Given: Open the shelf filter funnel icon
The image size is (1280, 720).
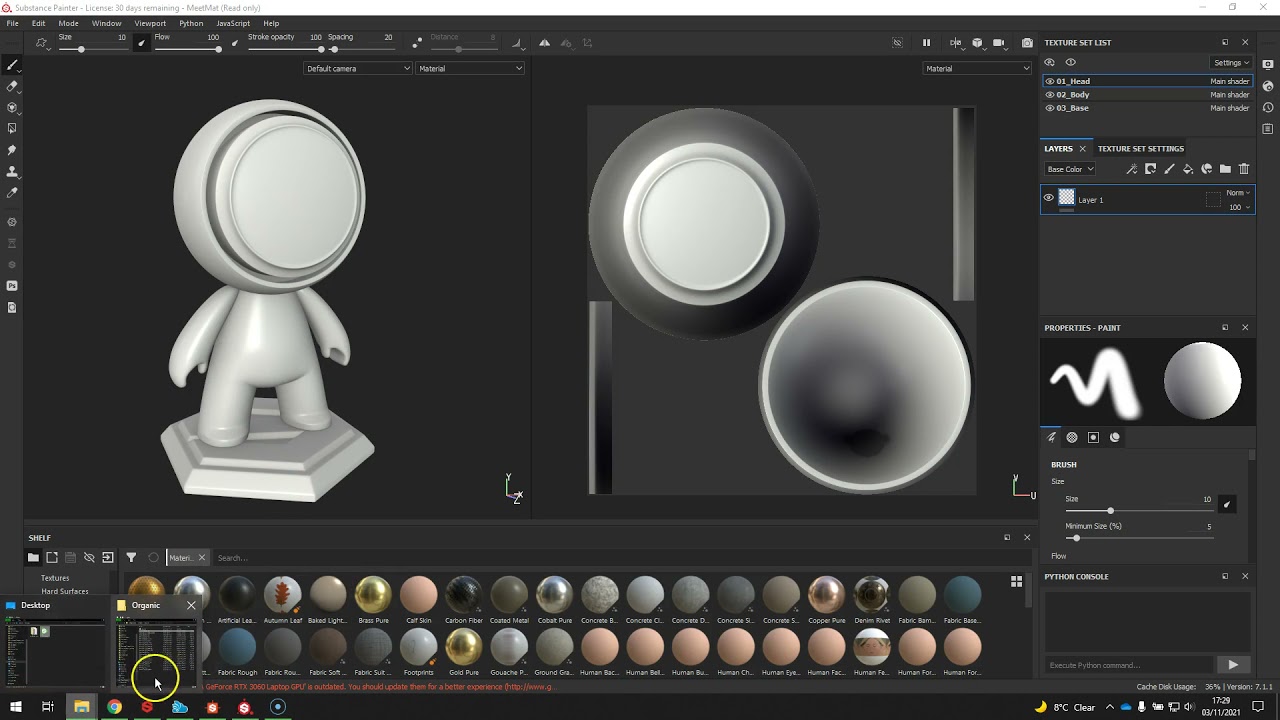Looking at the screenshot, I should 131,558.
